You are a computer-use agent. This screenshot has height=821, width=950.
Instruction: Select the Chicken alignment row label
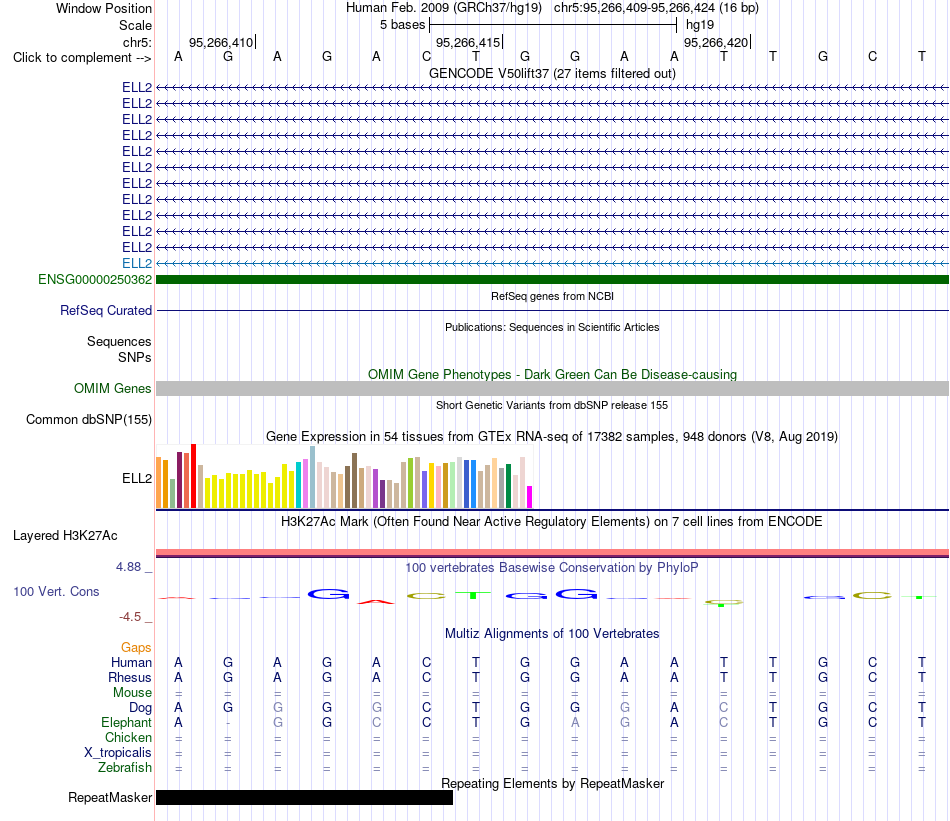128,737
